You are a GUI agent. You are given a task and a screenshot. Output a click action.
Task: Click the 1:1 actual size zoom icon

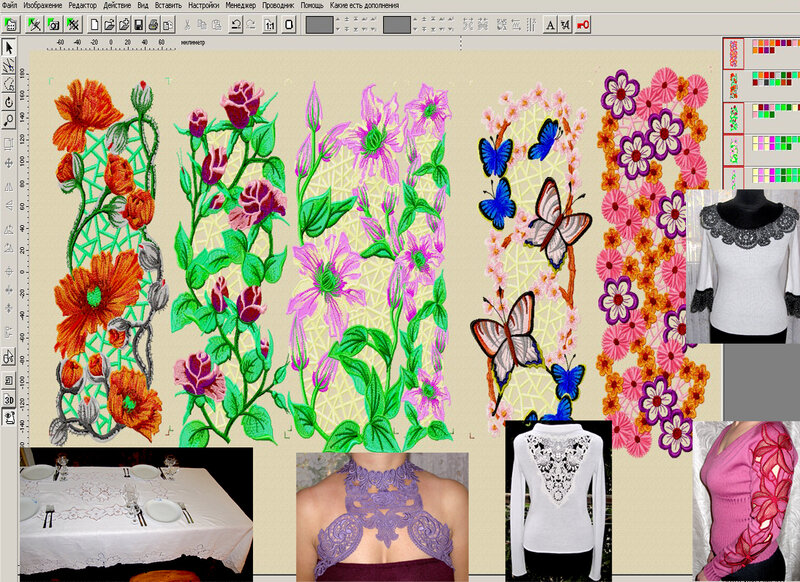tap(270, 23)
